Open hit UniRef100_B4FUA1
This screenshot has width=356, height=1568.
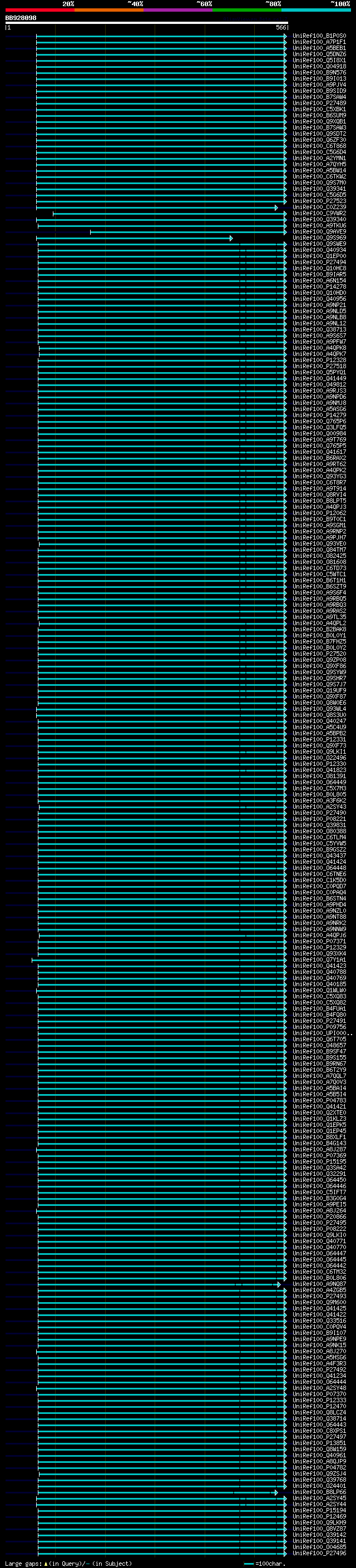point(319,1008)
